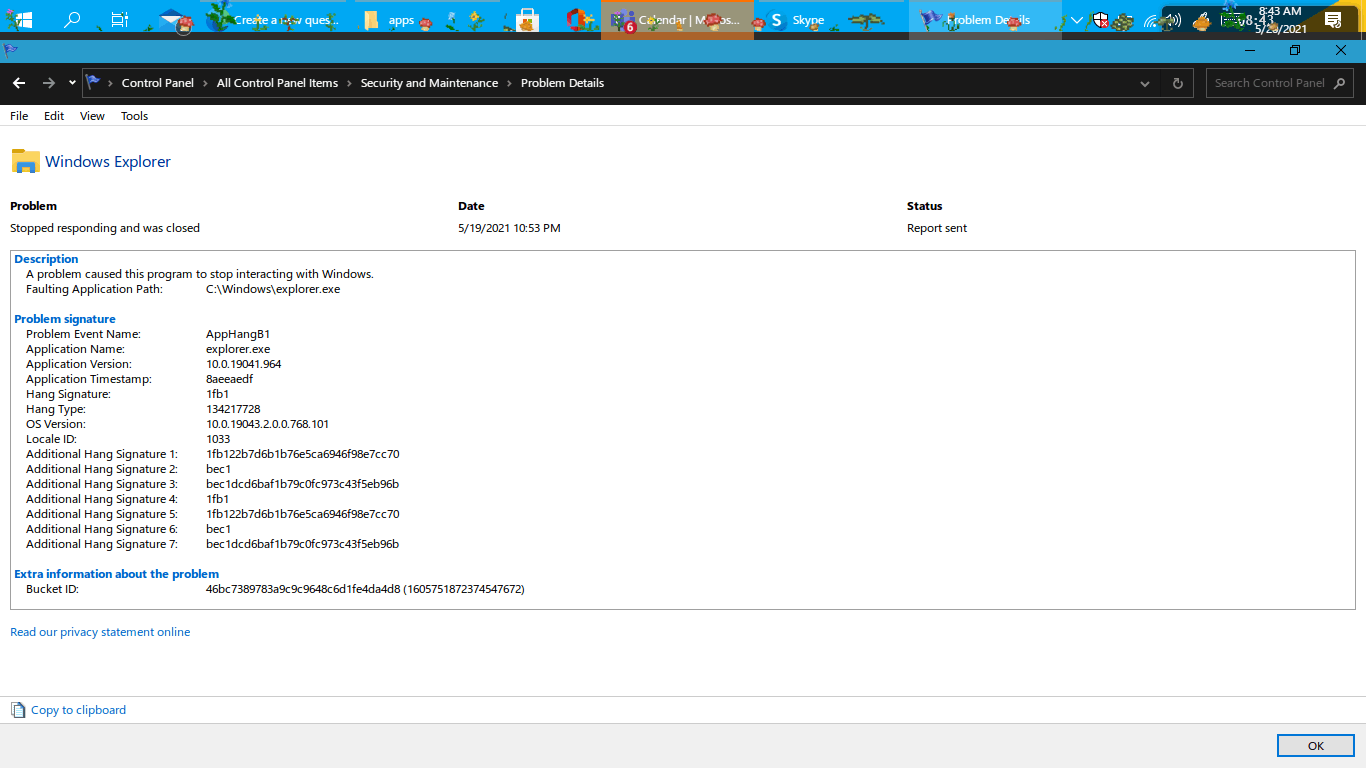Click the address bar flag icon
Screen dimensions: 1366x768
(93, 82)
